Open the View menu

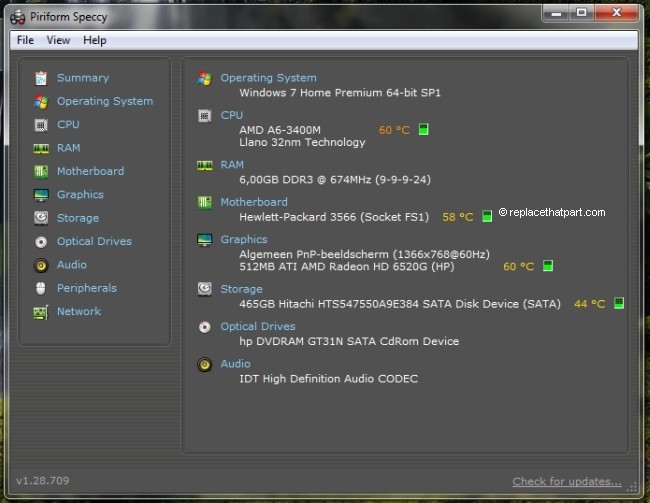tap(58, 40)
